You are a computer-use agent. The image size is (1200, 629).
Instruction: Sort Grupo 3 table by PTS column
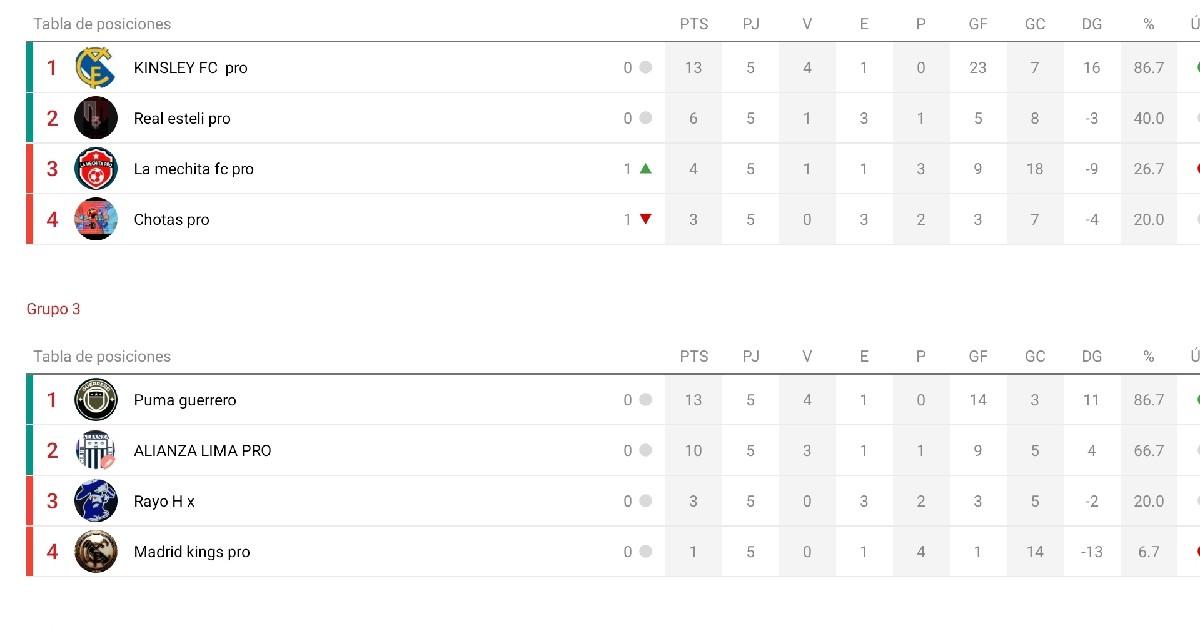(x=693, y=356)
